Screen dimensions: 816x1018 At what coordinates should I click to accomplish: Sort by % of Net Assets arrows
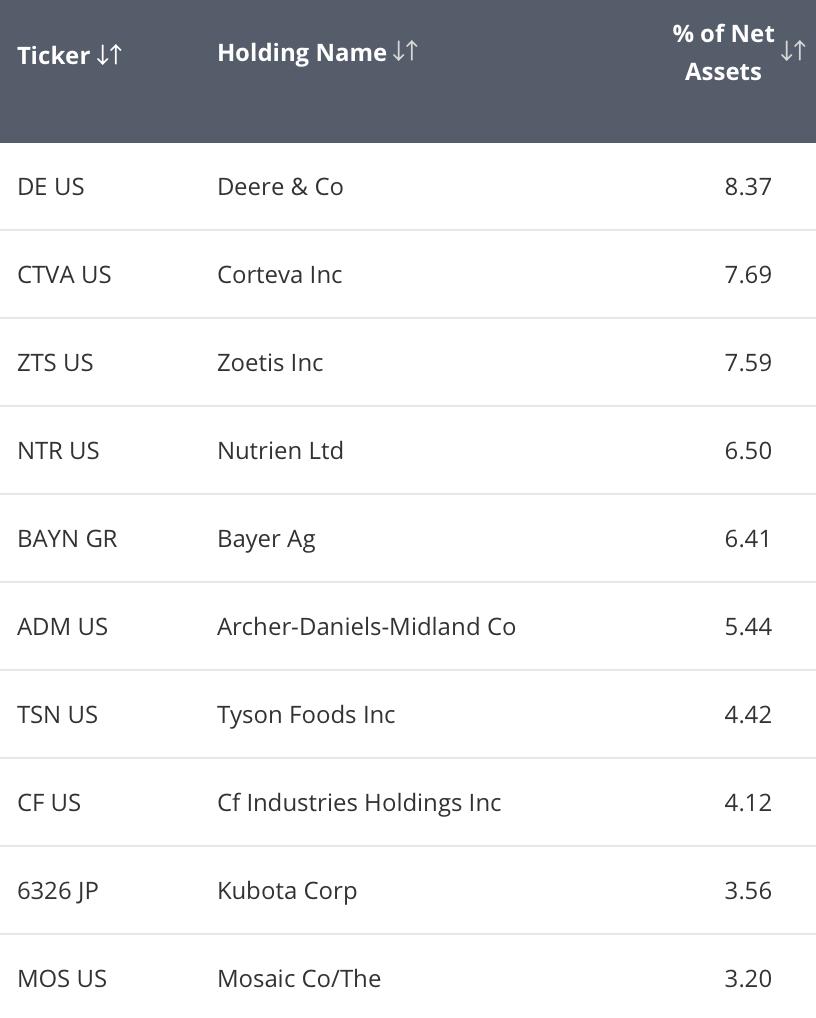coord(793,51)
